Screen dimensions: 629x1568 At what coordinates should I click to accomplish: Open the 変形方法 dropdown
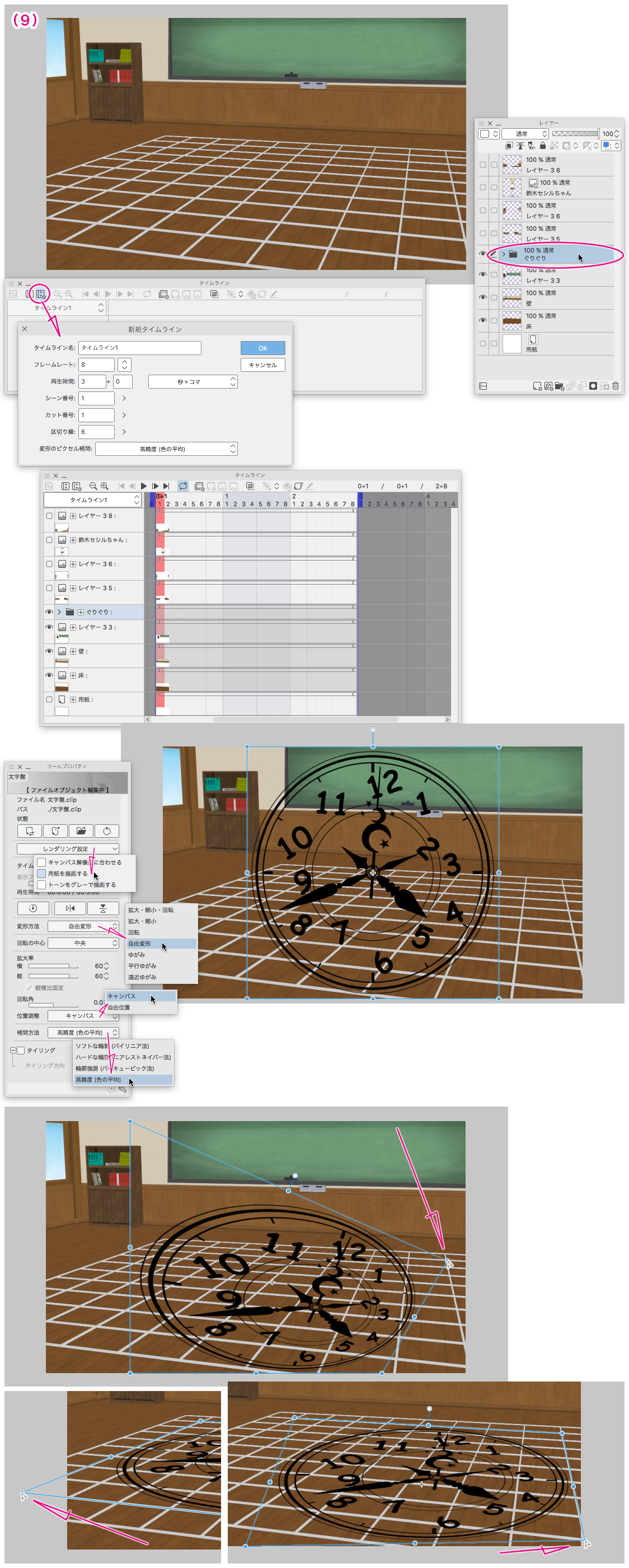click(83, 926)
